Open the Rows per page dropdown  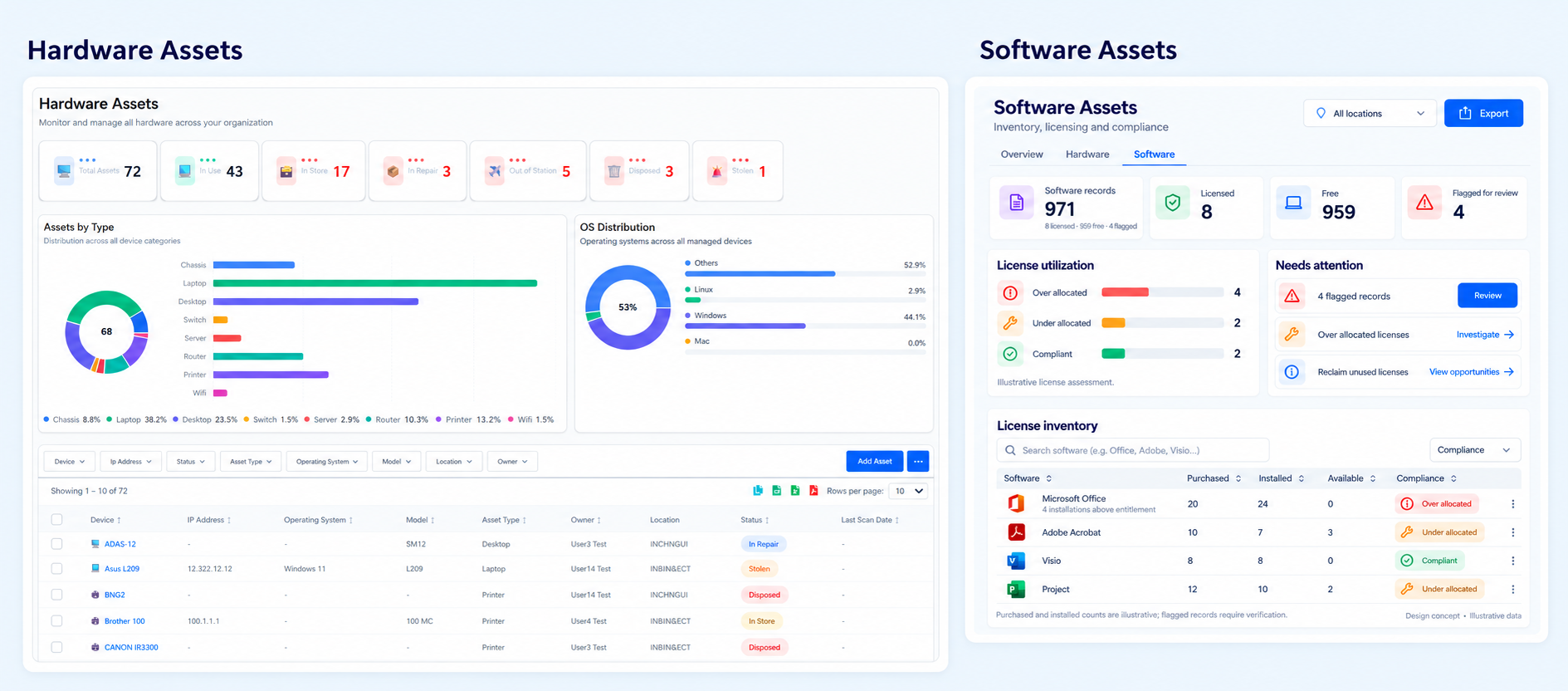pyautogui.click(x=908, y=491)
